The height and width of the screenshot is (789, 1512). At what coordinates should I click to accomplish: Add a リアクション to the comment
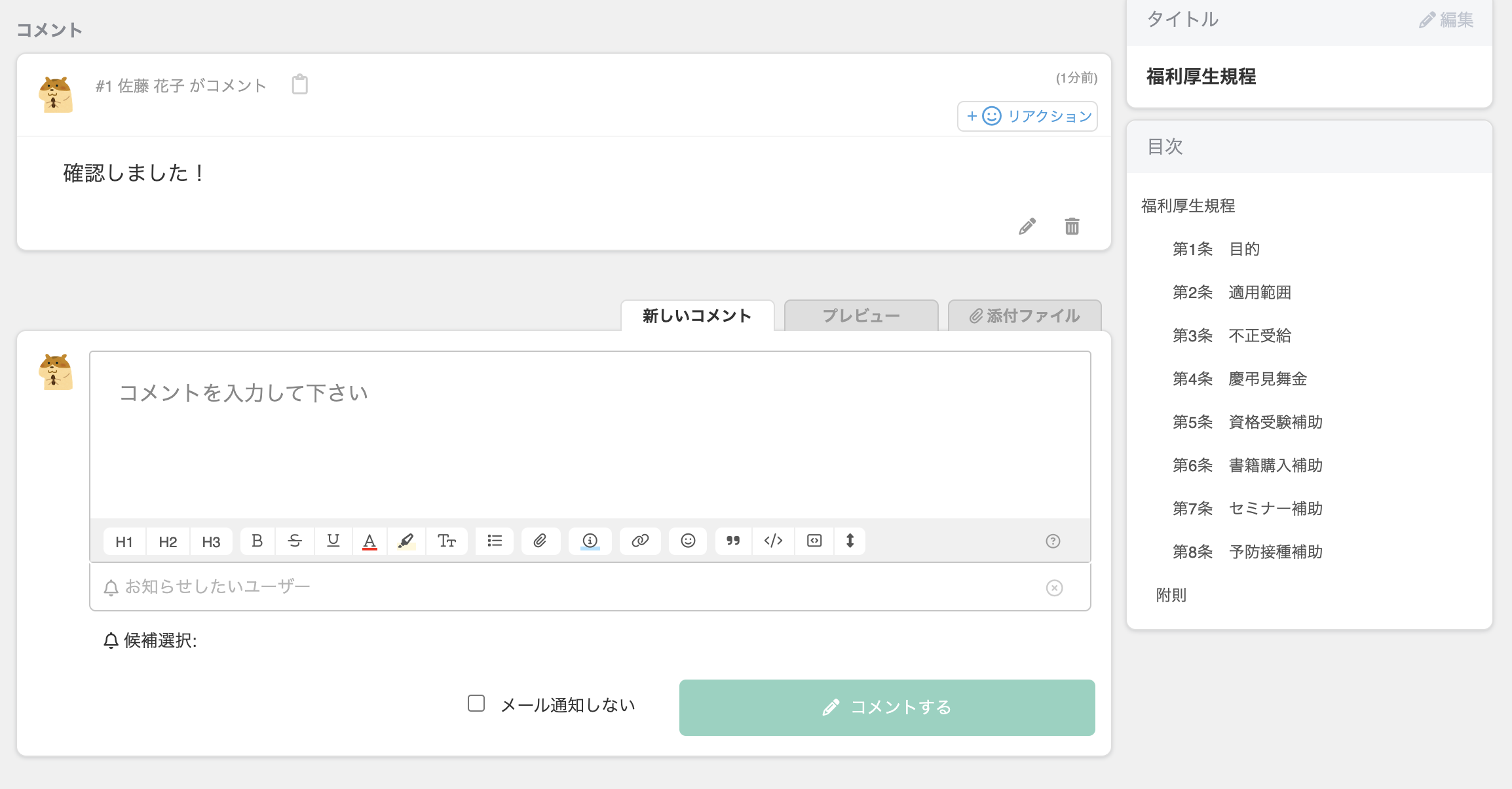[x=1027, y=117]
